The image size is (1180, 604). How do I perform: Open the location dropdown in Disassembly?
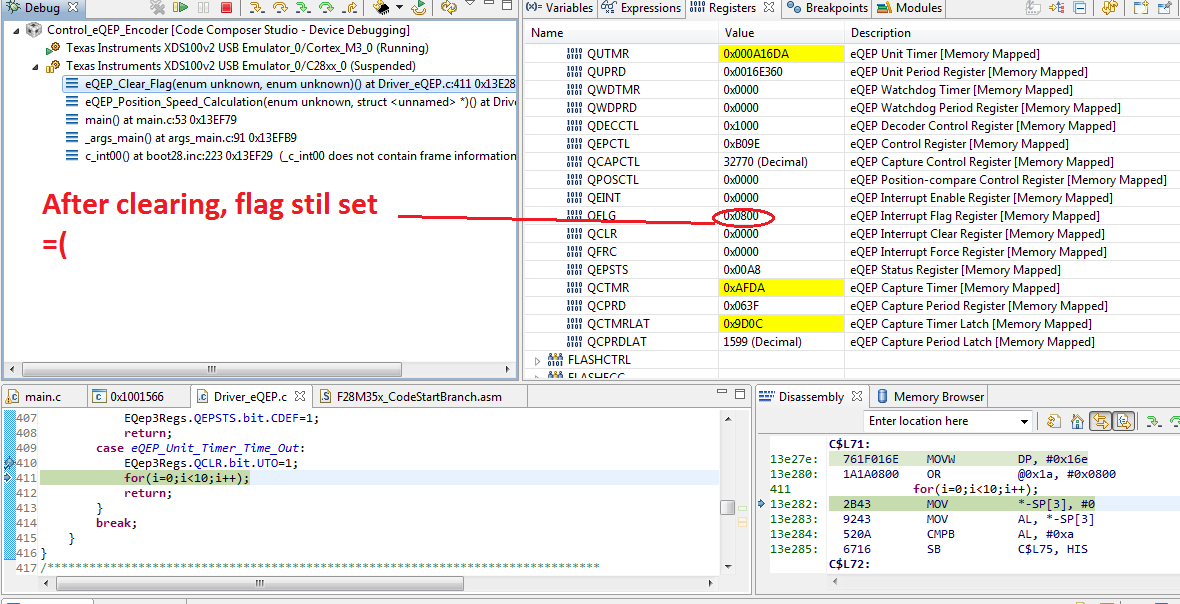(1025, 420)
